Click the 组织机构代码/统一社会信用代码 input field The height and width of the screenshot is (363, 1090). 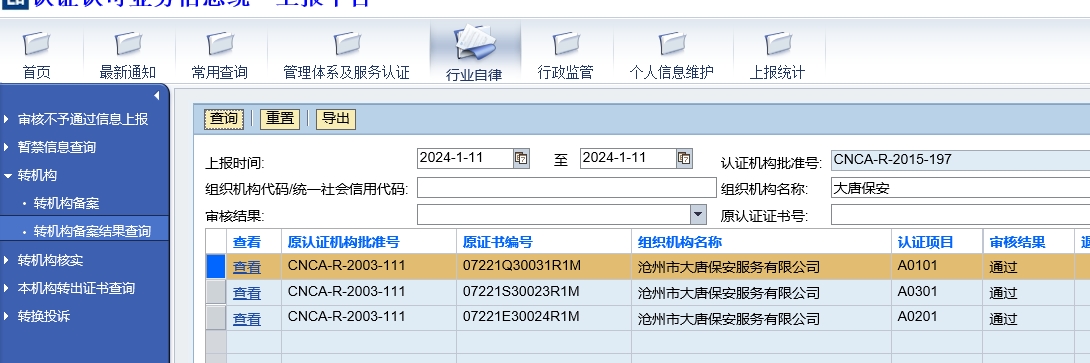[x=567, y=188]
